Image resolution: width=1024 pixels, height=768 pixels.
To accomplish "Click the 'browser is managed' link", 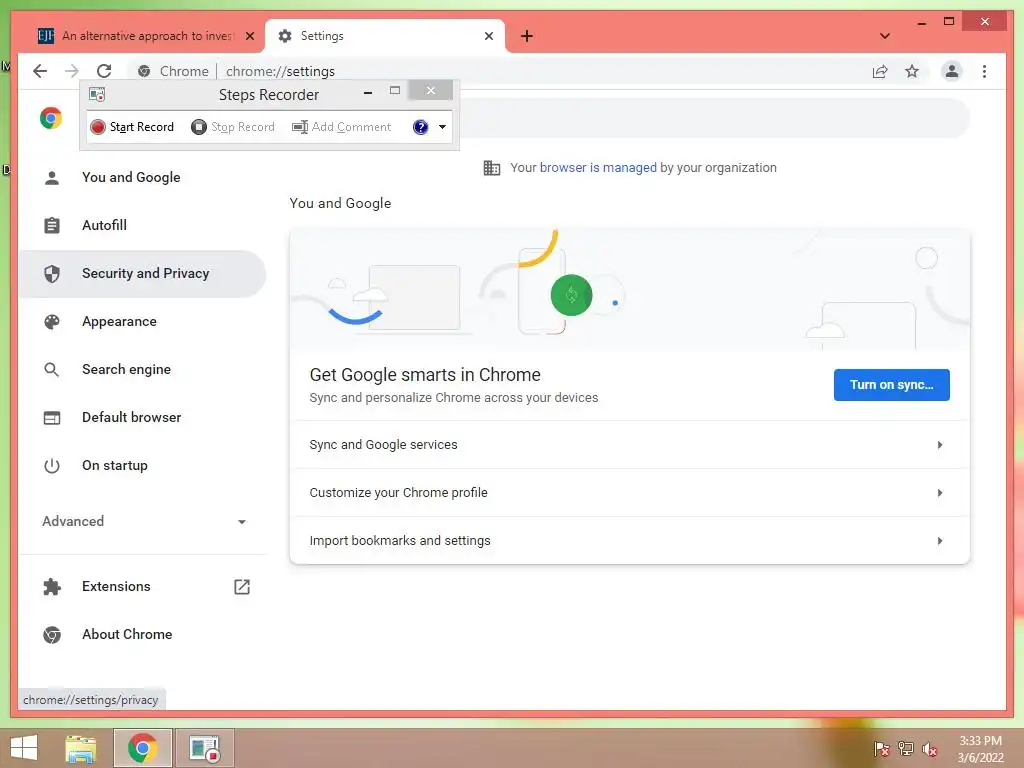I will pos(598,168).
